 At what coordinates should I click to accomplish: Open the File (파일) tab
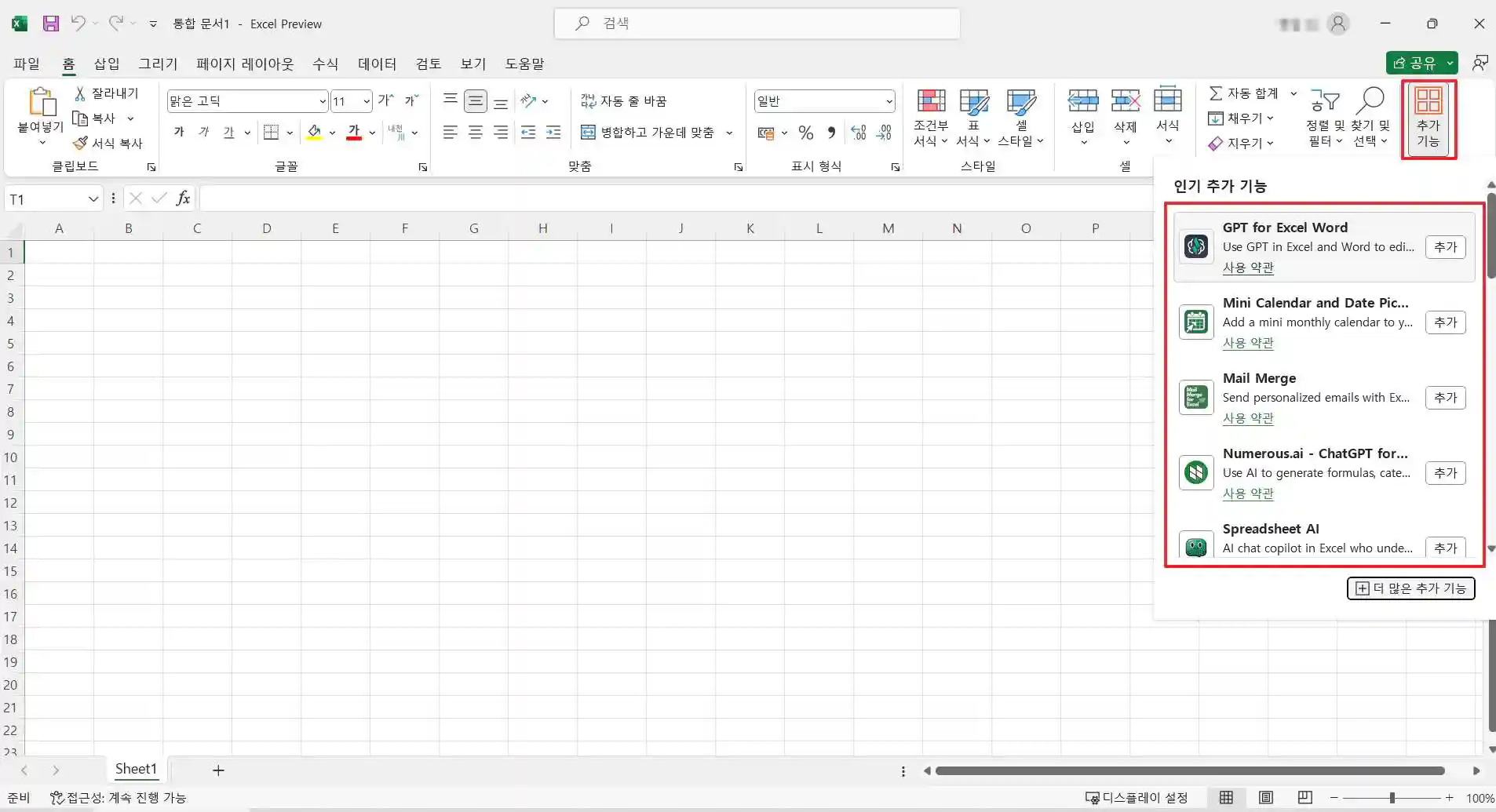click(x=27, y=64)
